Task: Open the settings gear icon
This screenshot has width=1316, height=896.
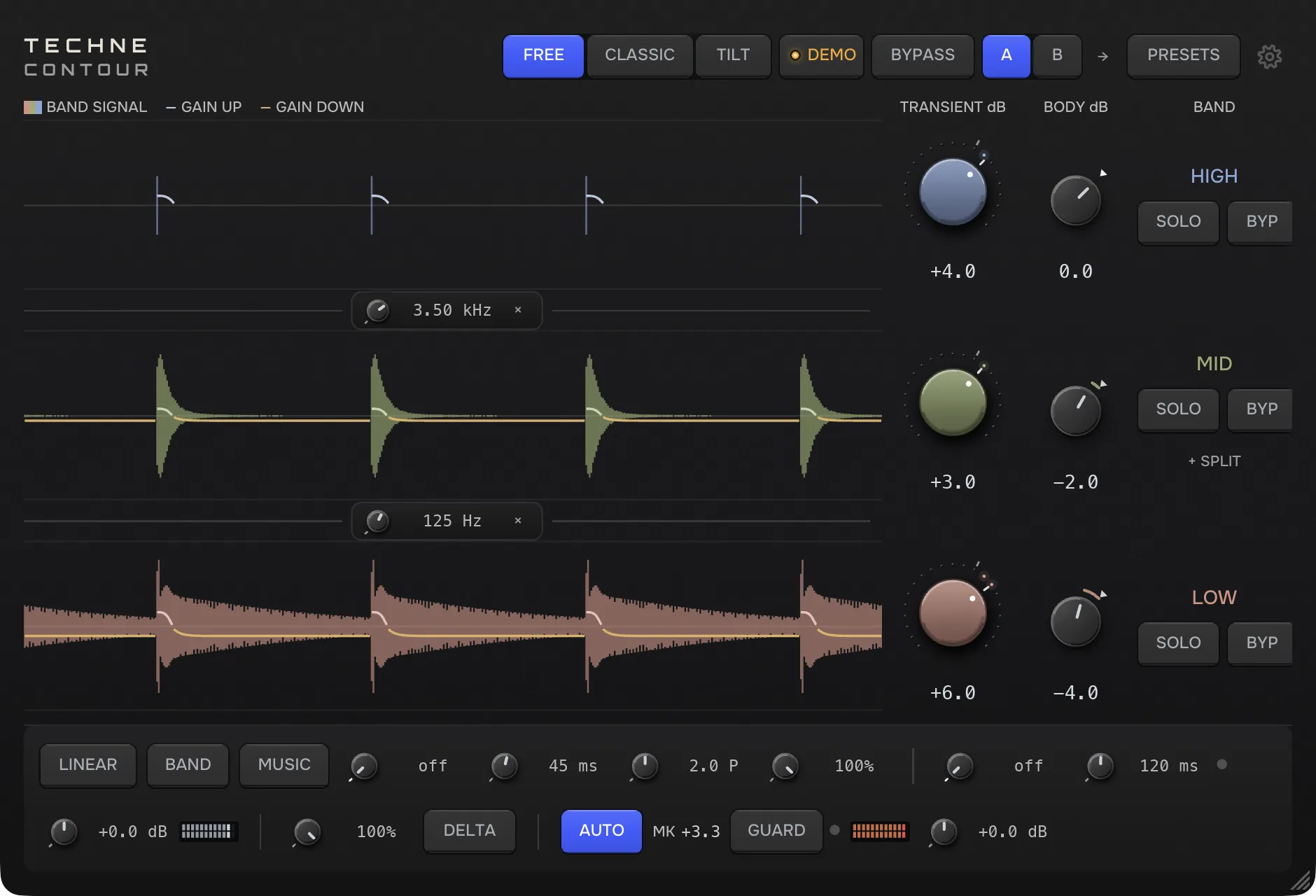Action: click(1269, 56)
